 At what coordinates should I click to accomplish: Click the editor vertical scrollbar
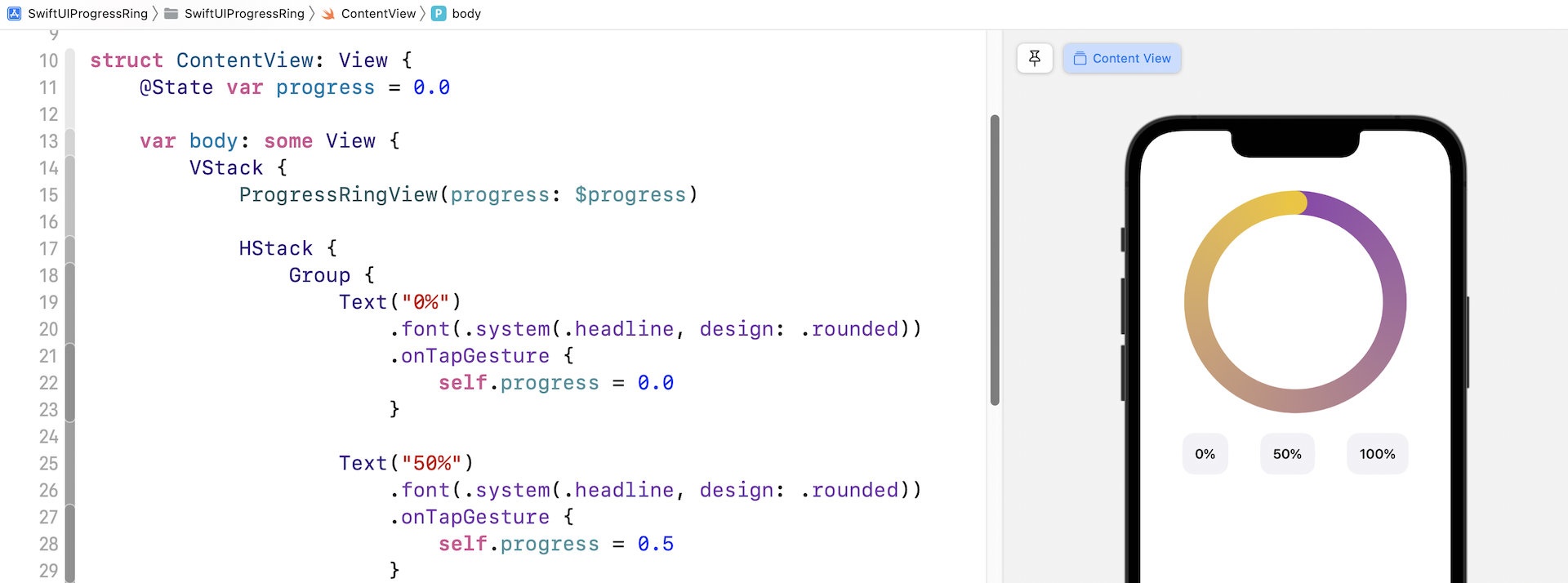pyautogui.click(x=995, y=260)
